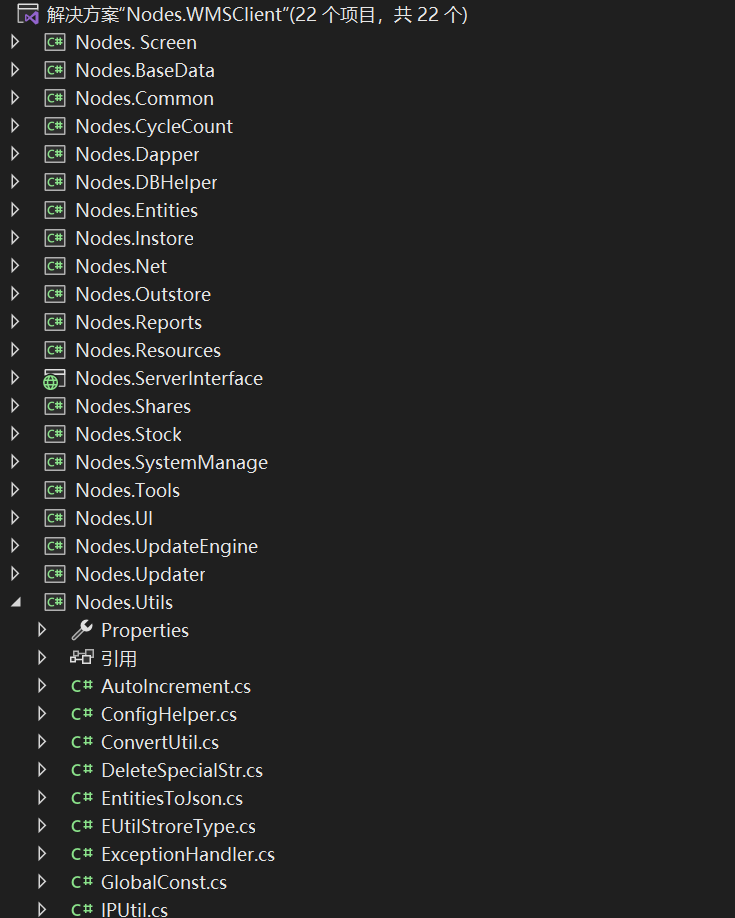Expand the Nodes.Stock project

16,434
